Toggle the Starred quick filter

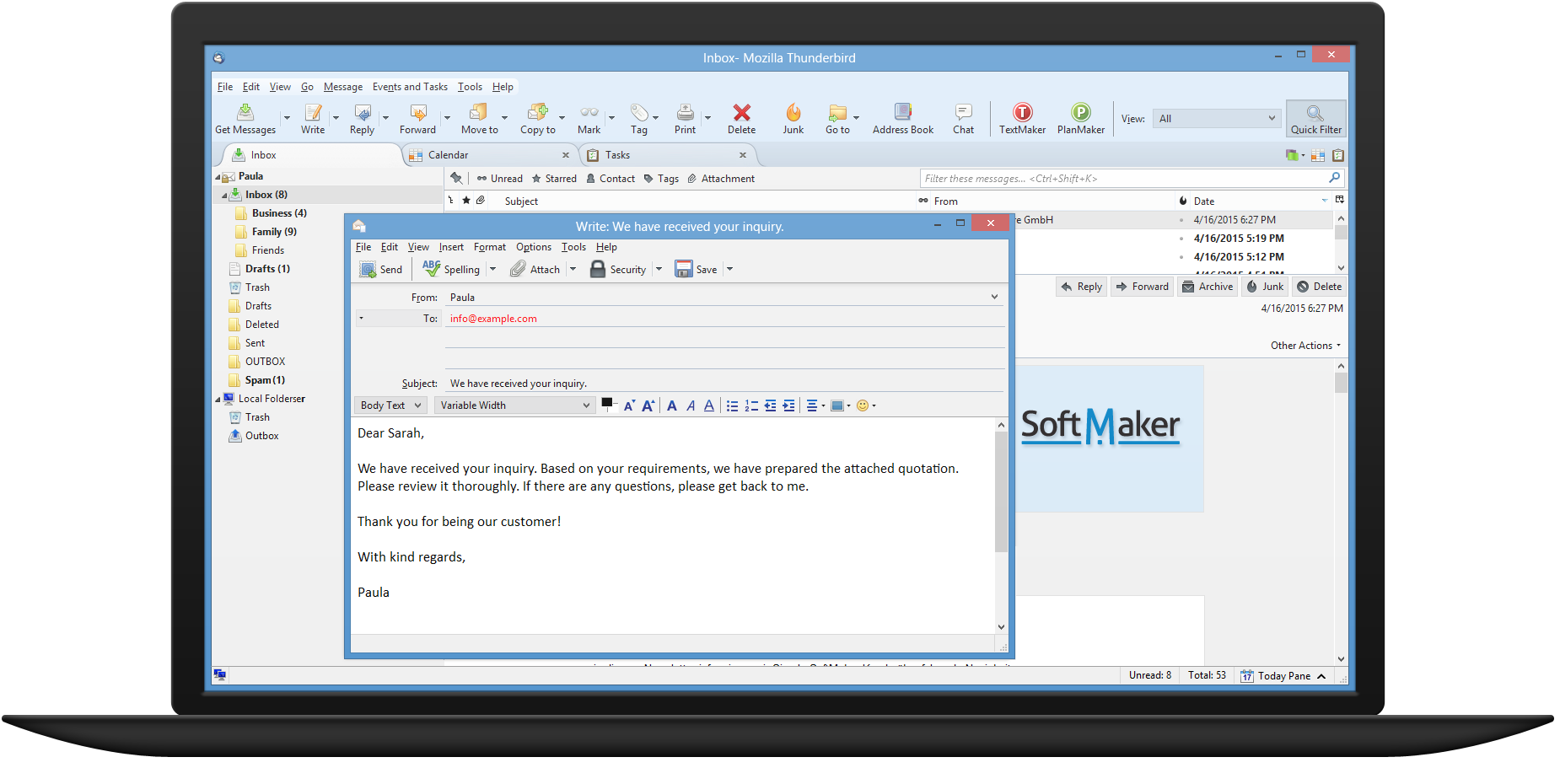coord(554,179)
